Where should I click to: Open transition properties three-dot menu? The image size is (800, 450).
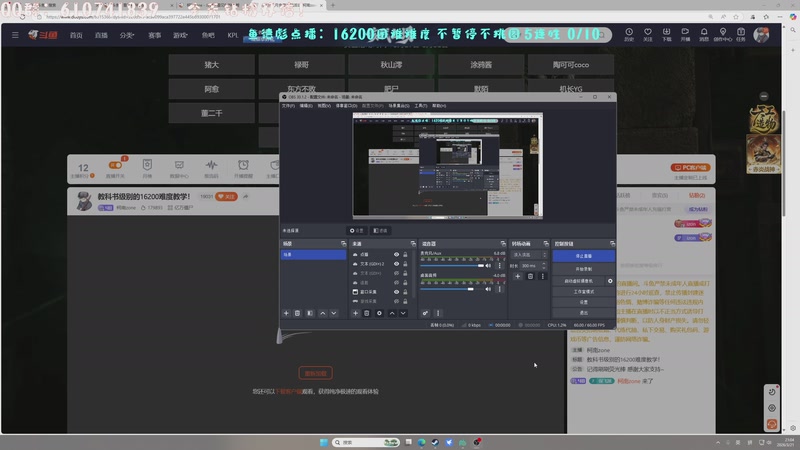(x=542, y=276)
